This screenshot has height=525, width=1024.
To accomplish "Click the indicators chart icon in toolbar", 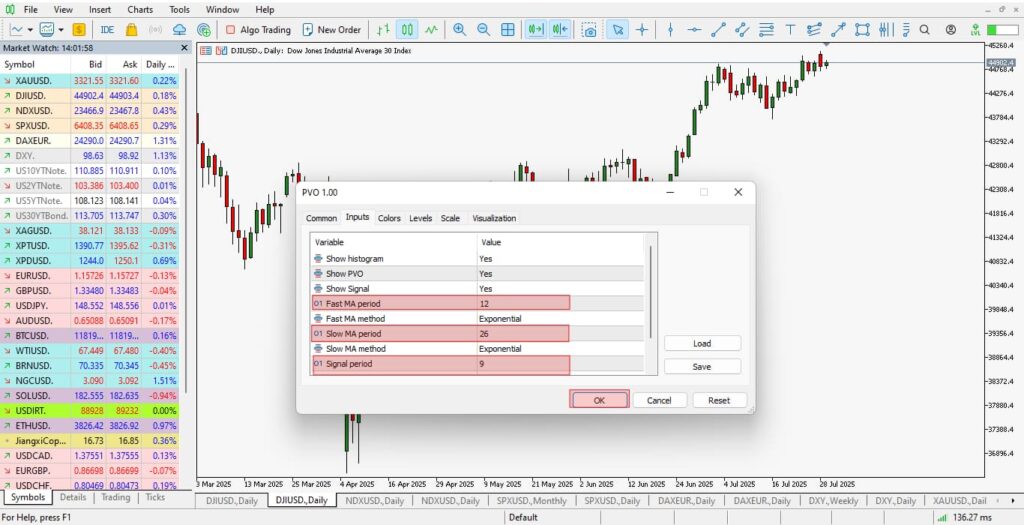I will (47, 29).
